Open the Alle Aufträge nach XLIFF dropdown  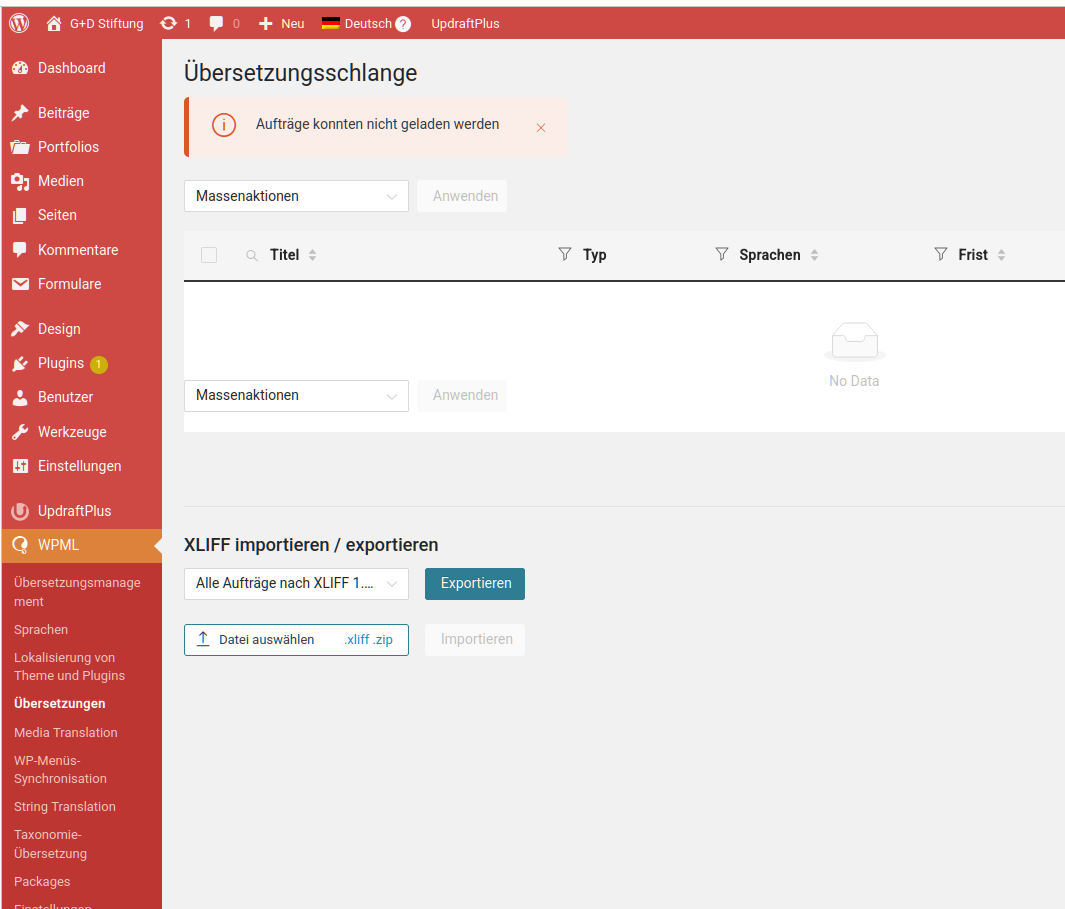tap(296, 584)
